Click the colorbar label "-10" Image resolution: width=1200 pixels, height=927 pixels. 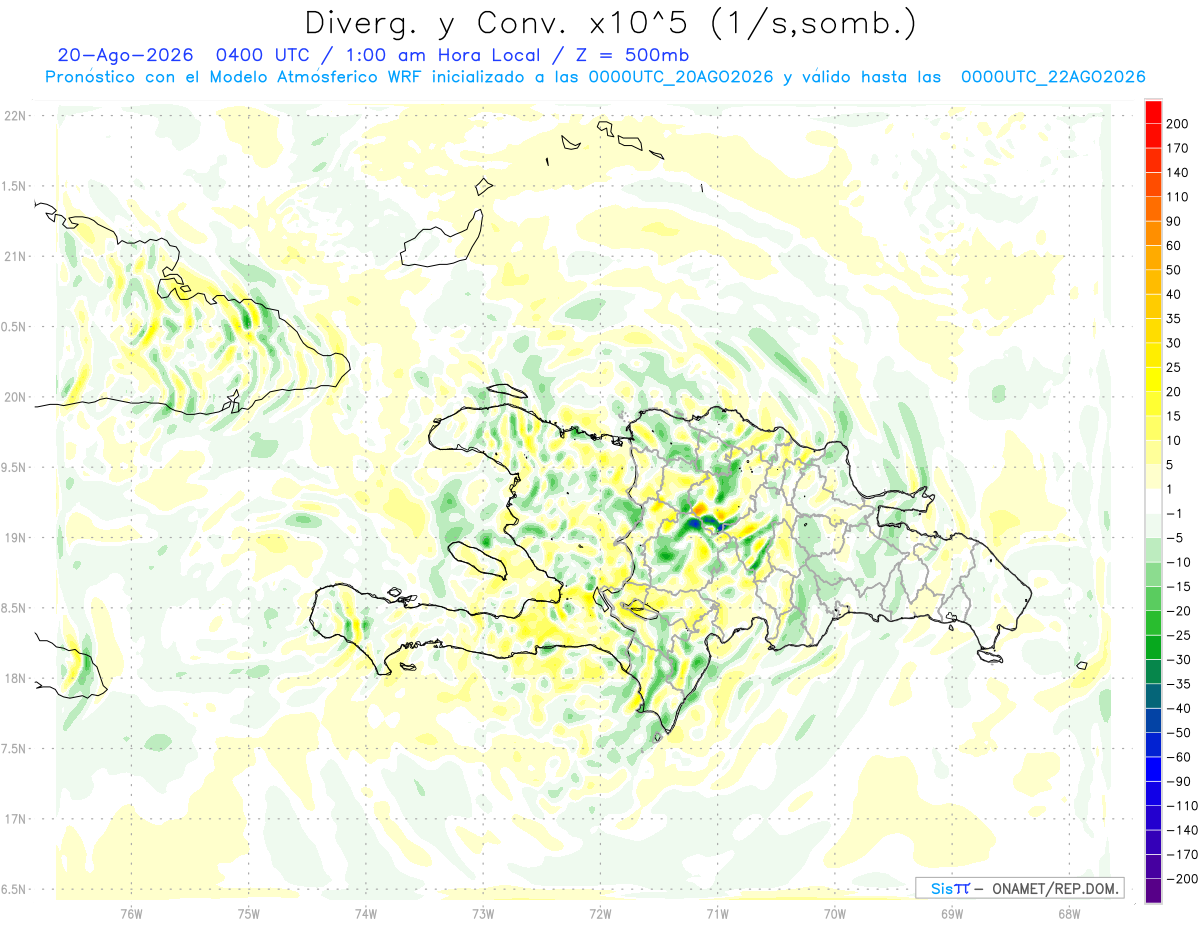1178,563
